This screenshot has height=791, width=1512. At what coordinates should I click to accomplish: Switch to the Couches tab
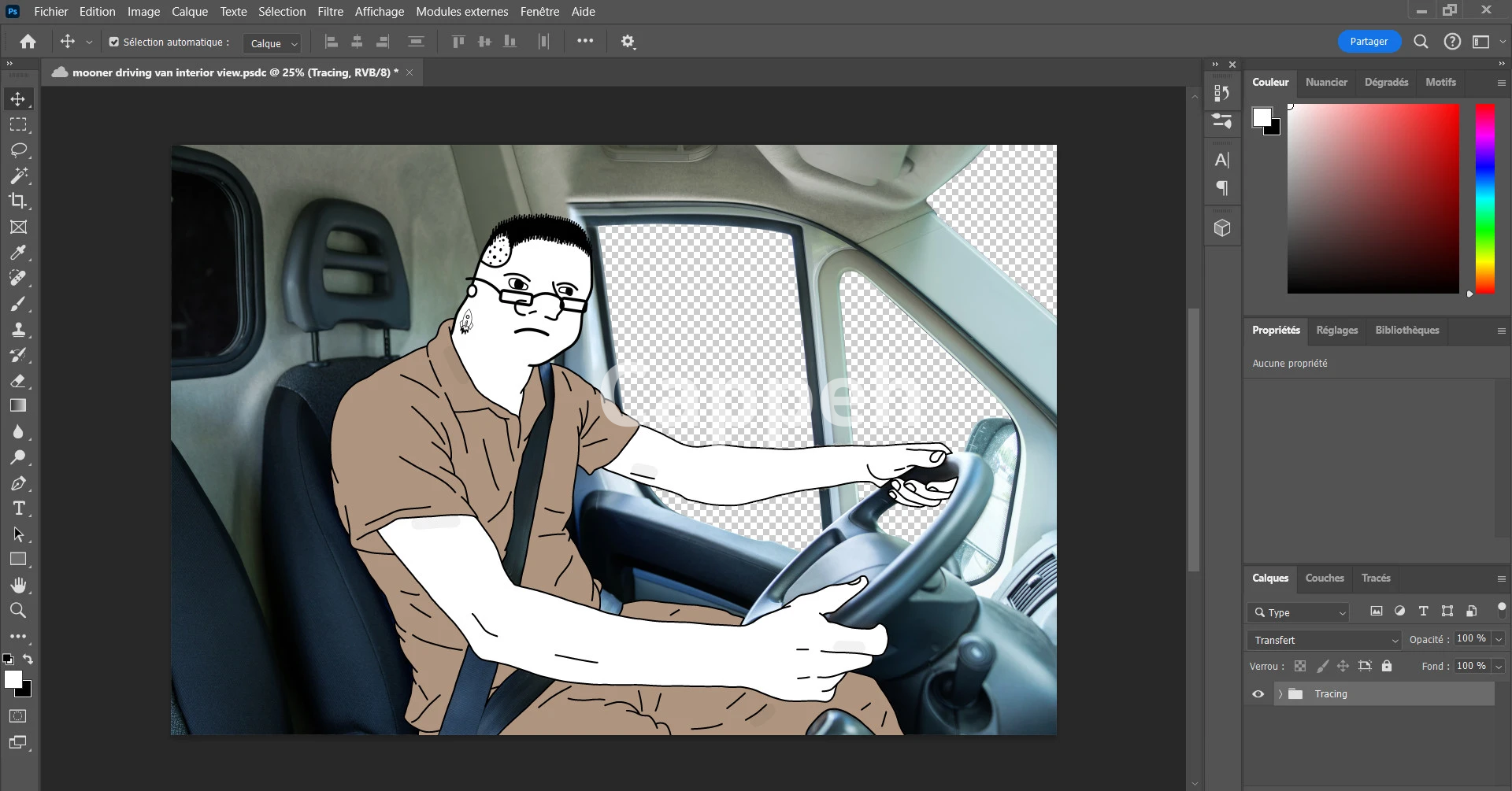[1325, 578]
